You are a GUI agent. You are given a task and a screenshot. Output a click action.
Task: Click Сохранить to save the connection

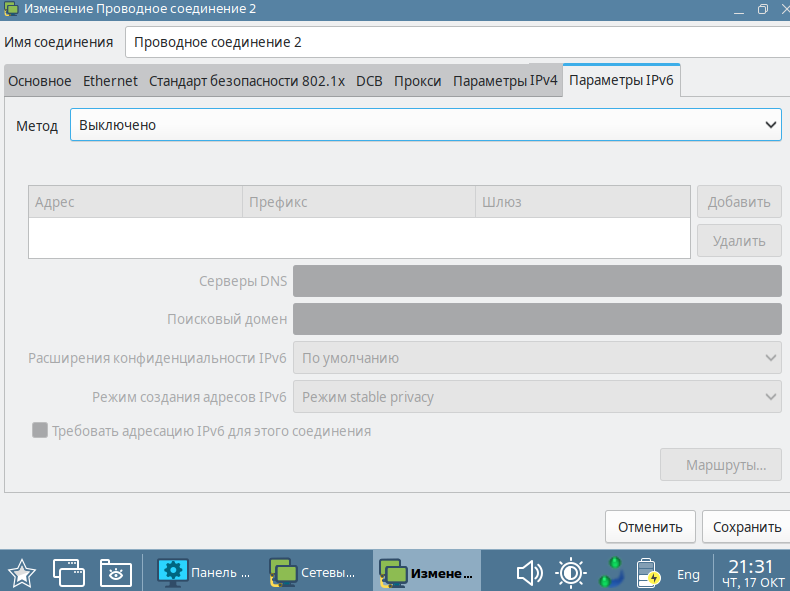[x=747, y=527]
